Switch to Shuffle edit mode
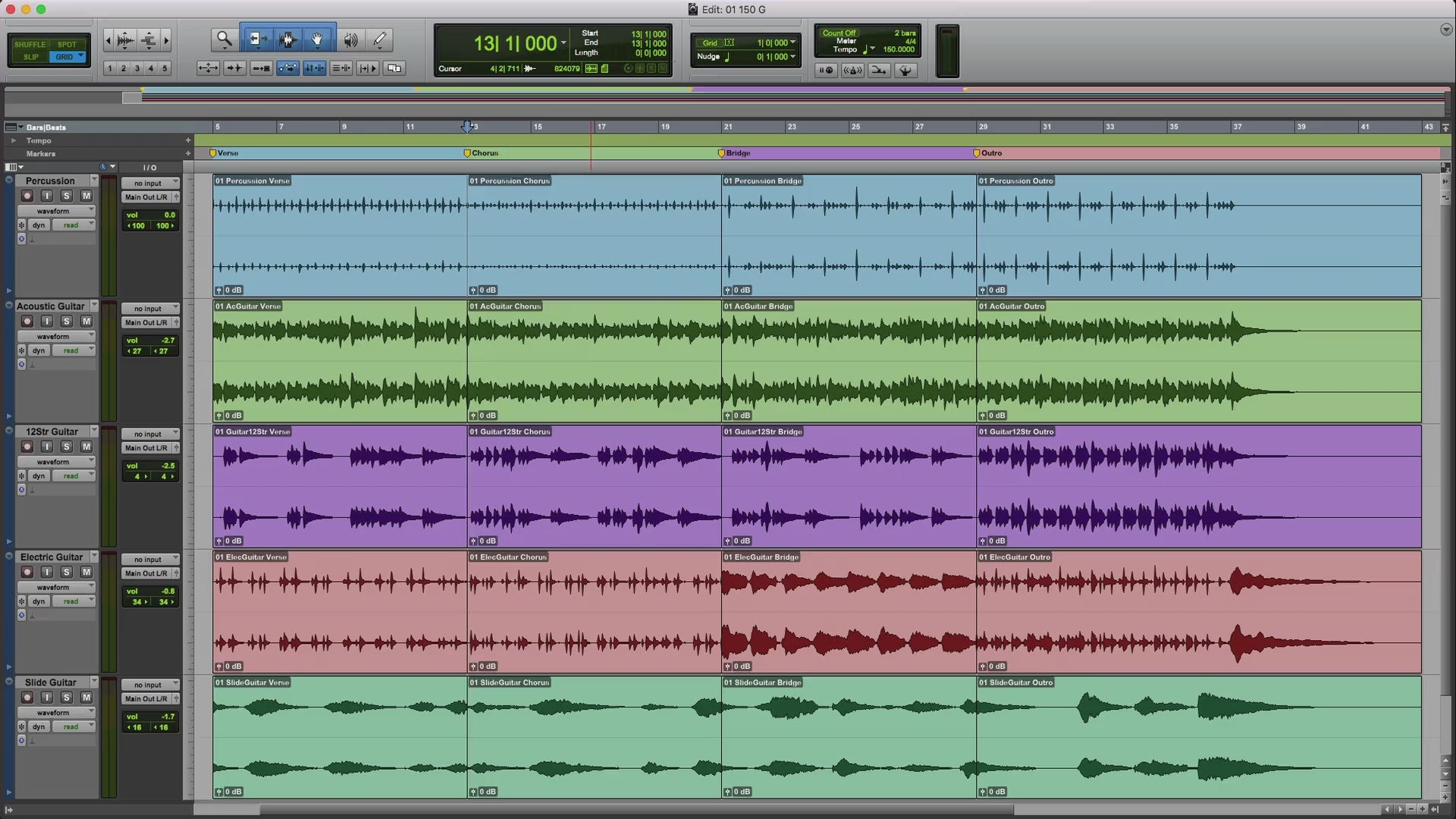Image resolution: width=1456 pixels, height=819 pixels. [x=30, y=44]
